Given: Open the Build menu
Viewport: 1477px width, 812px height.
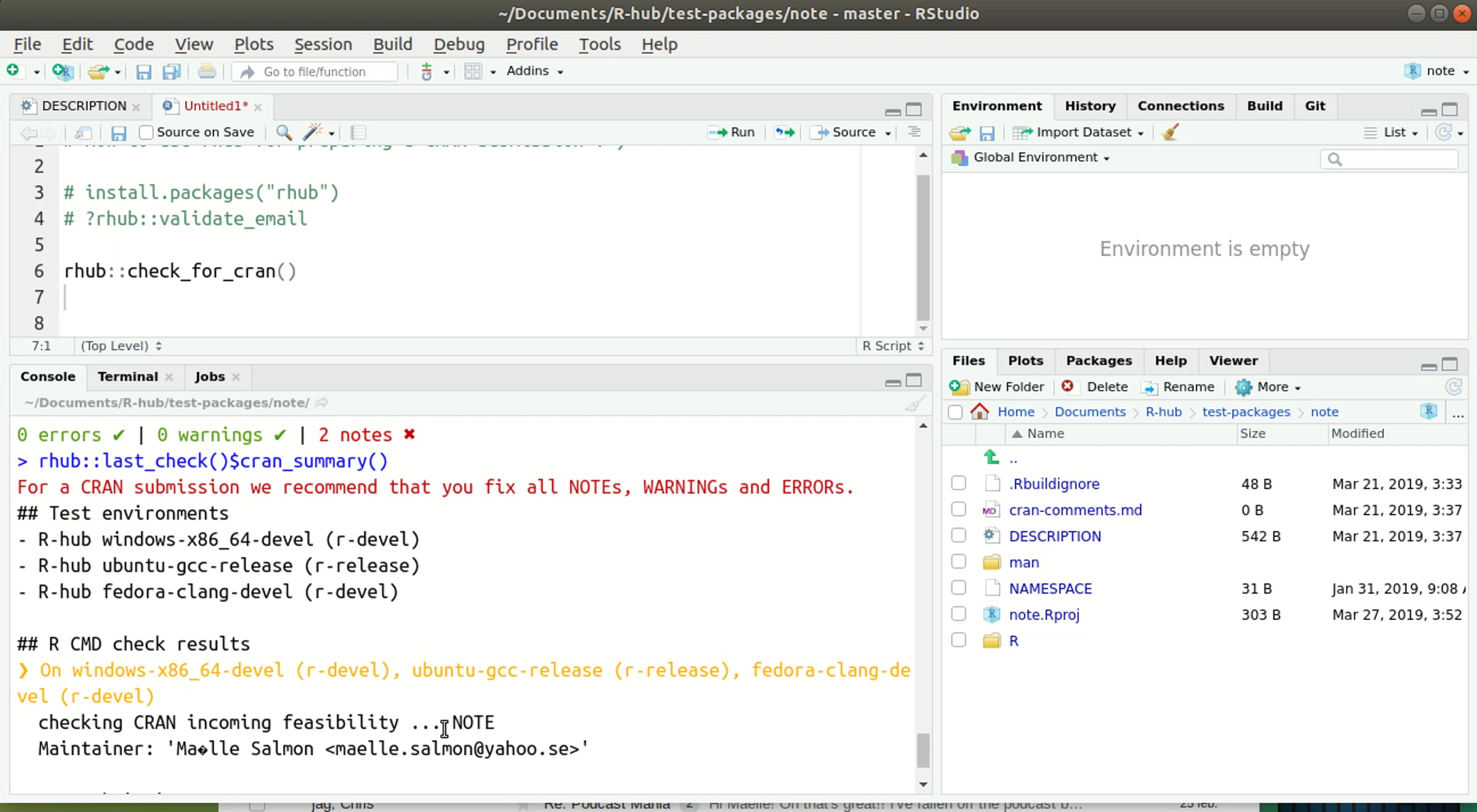Looking at the screenshot, I should [x=392, y=44].
